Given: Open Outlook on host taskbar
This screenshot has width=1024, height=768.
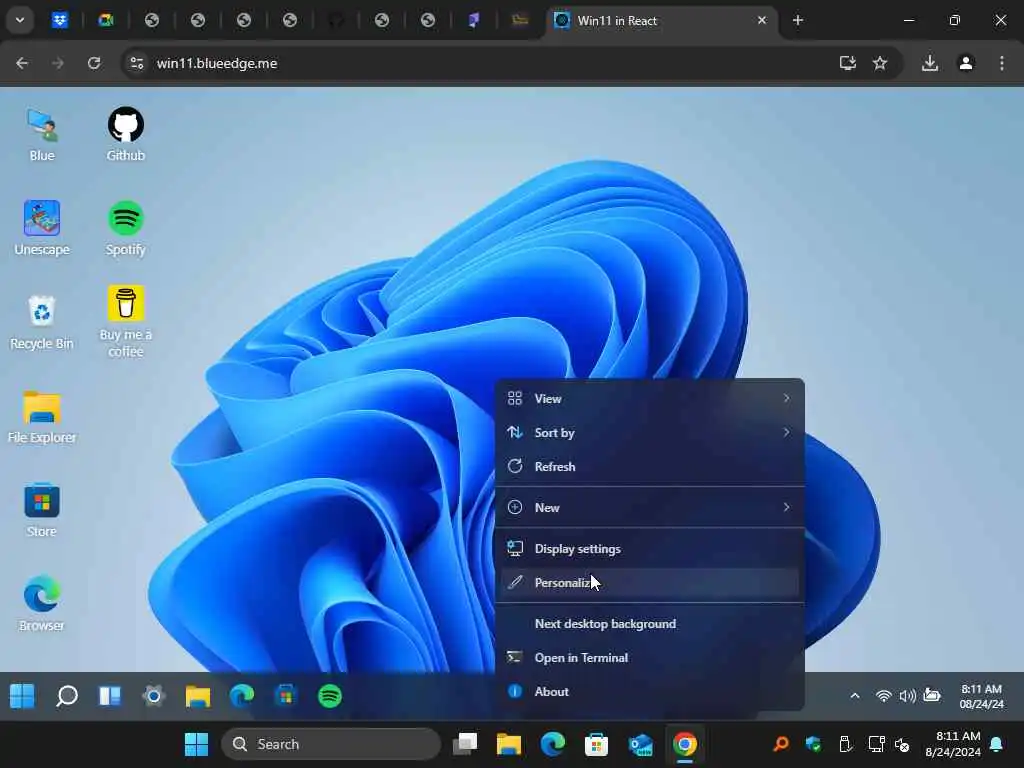Looking at the screenshot, I should pyautogui.click(x=641, y=744).
